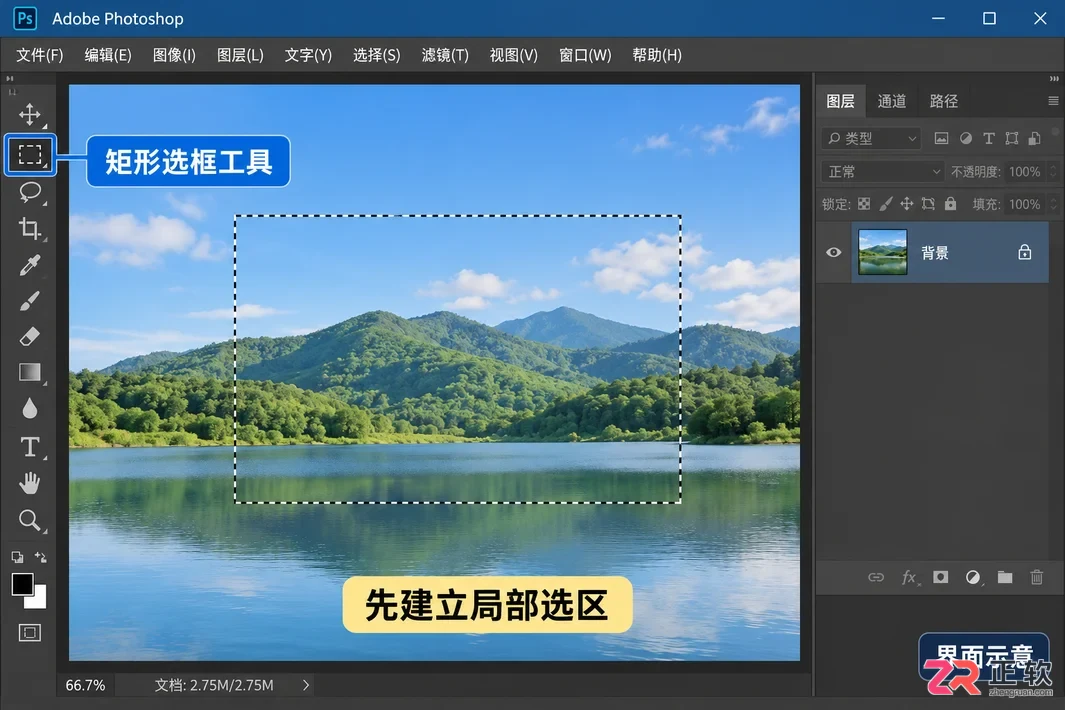Click the 文档: 2.75M/2.75M status text

pos(214,685)
